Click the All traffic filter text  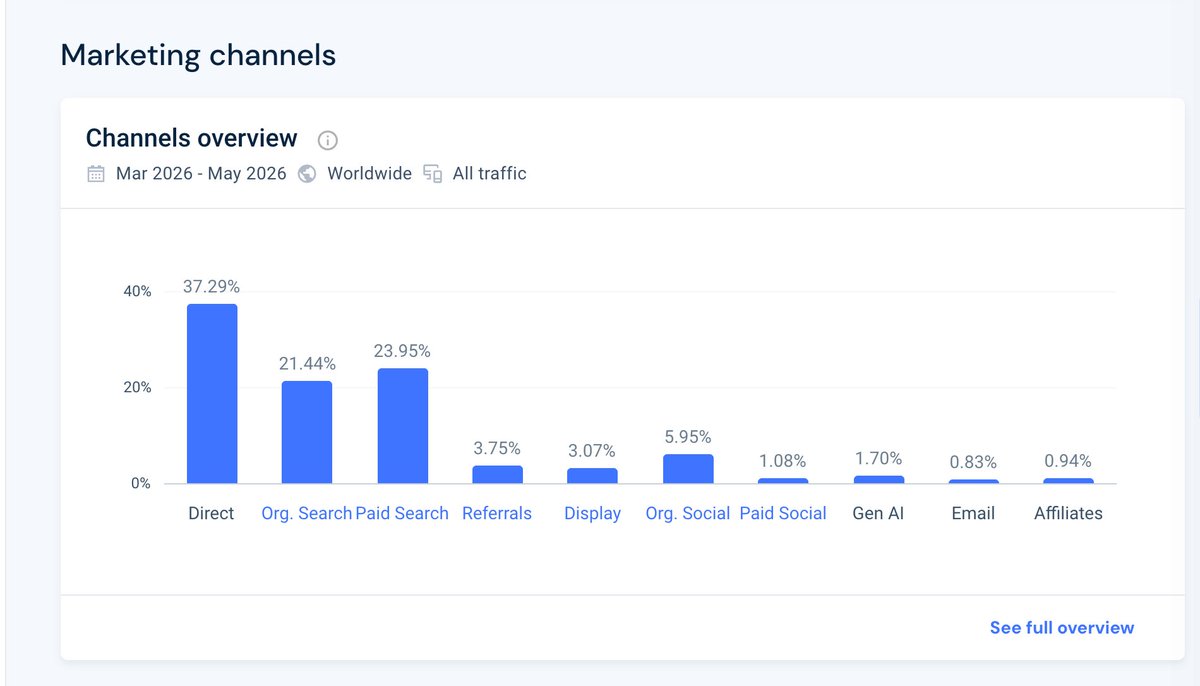pyautogui.click(x=489, y=174)
